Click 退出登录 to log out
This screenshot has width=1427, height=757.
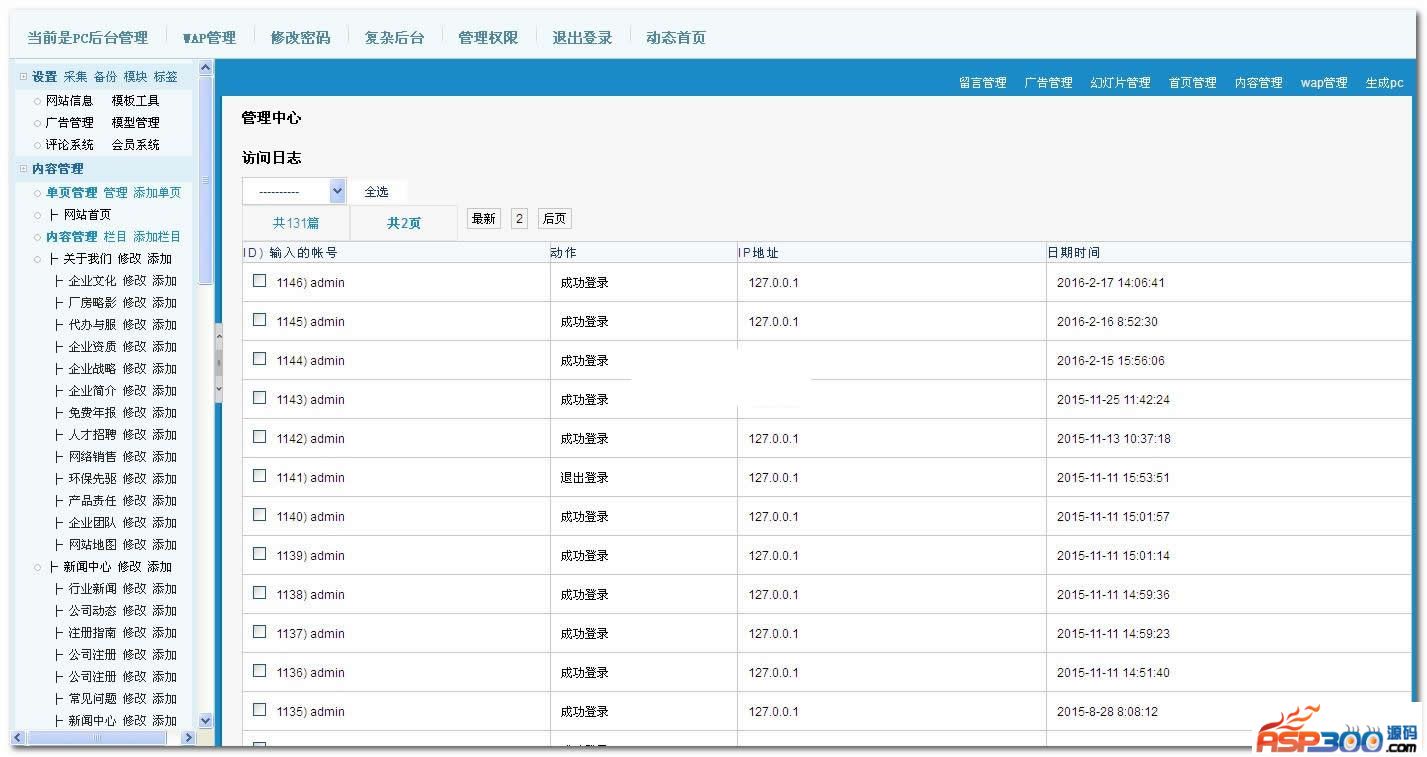(x=582, y=38)
